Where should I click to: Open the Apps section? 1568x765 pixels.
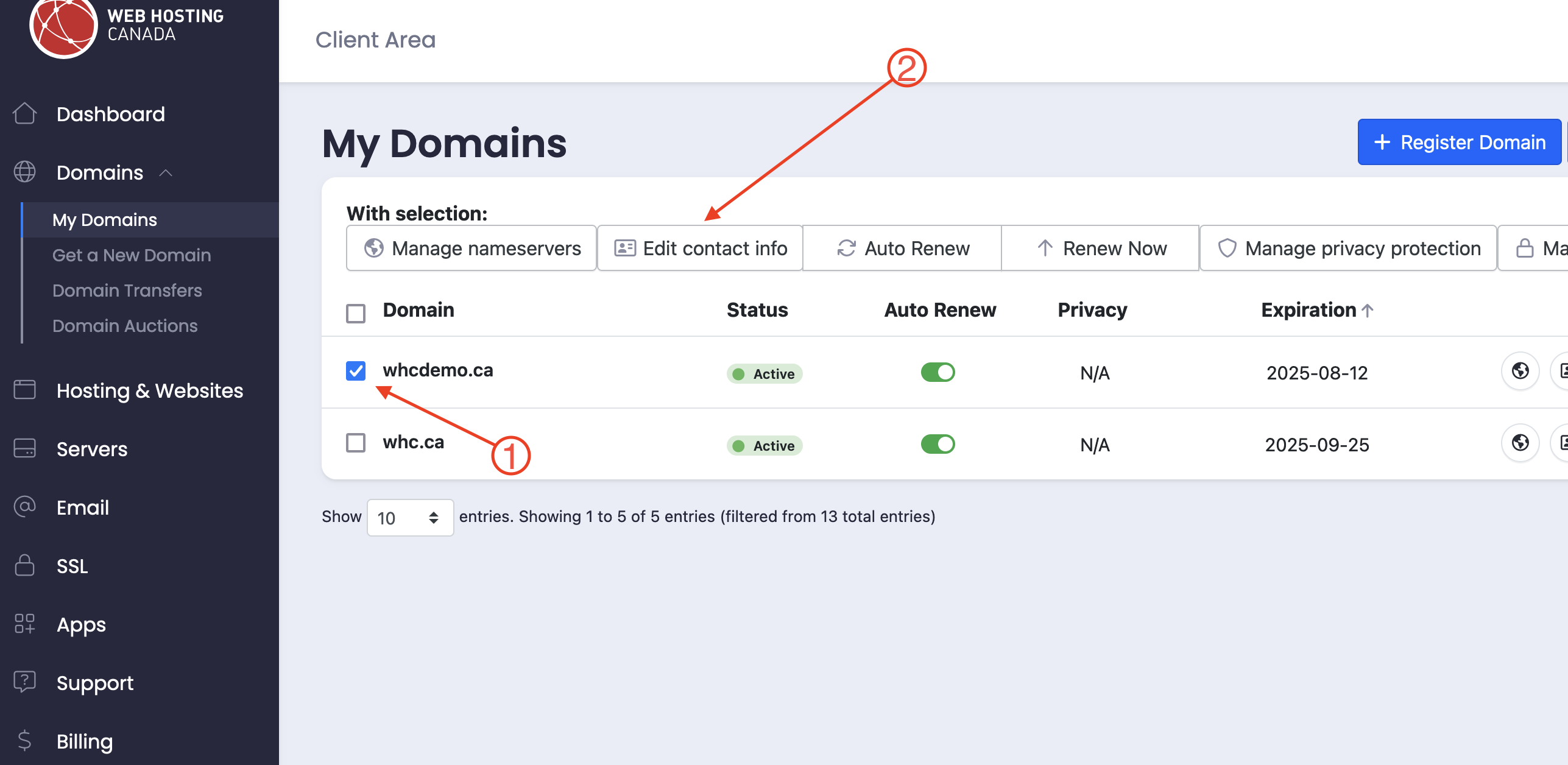81,625
